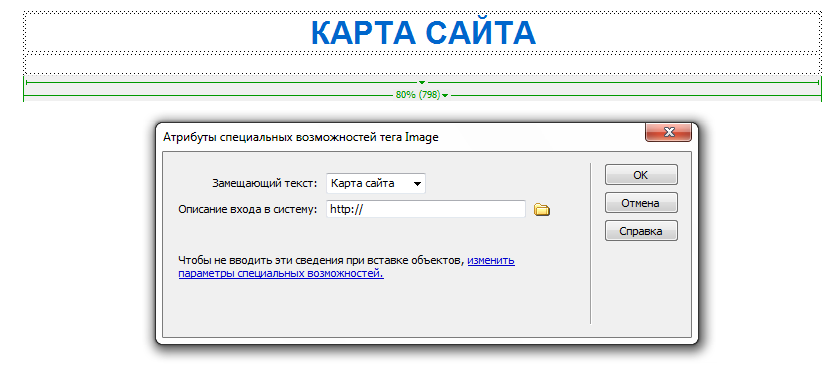The image size is (839, 375).
Task: Select the 80% (798) table width label
Action: (418, 95)
